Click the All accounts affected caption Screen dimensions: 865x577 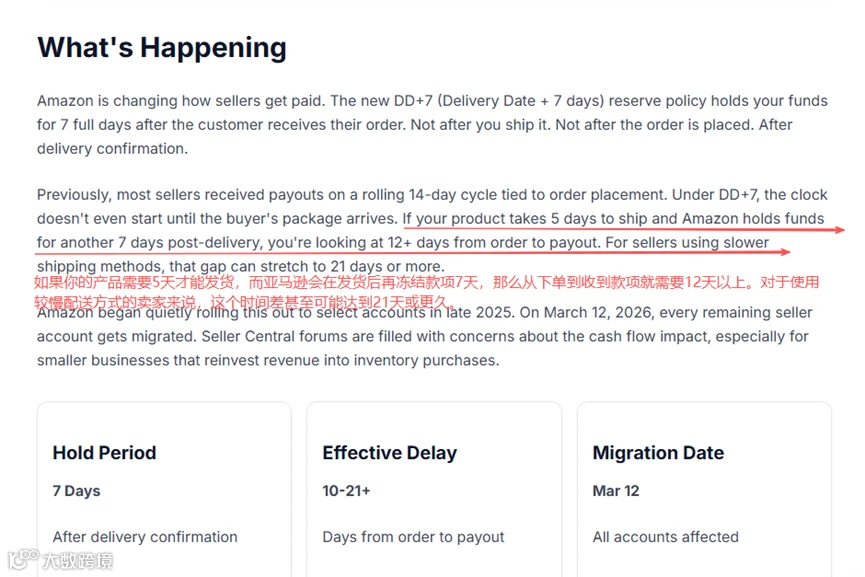(x=665, y=537)
